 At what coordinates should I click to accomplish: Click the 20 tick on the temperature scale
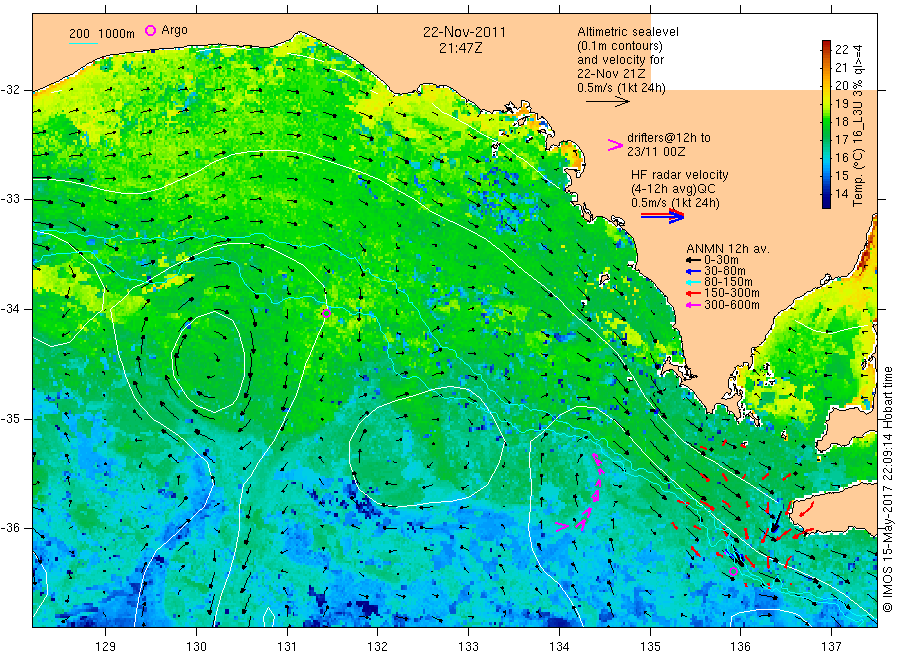[841, 86]
